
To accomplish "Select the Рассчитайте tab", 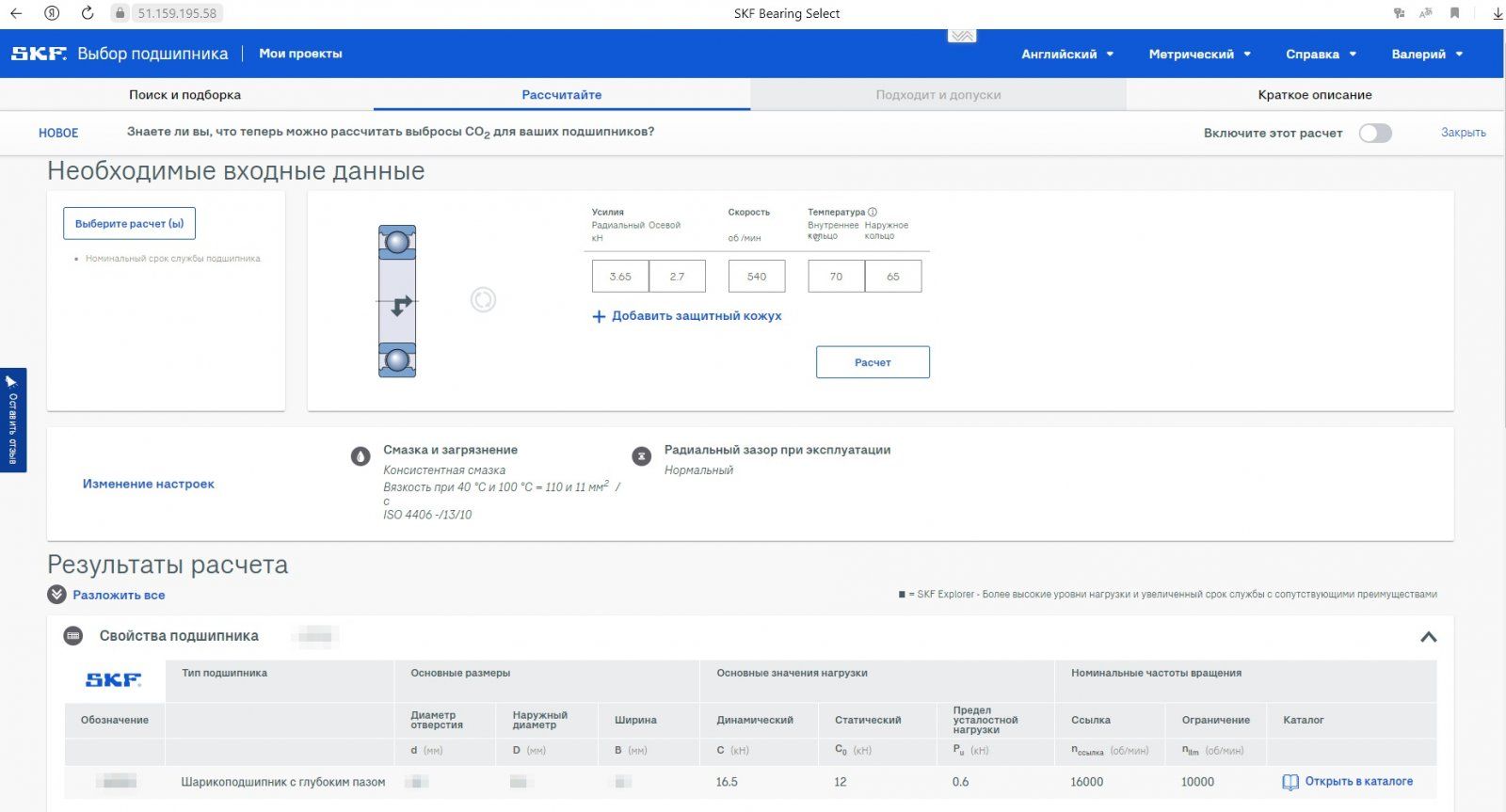I will coord(562,94).
